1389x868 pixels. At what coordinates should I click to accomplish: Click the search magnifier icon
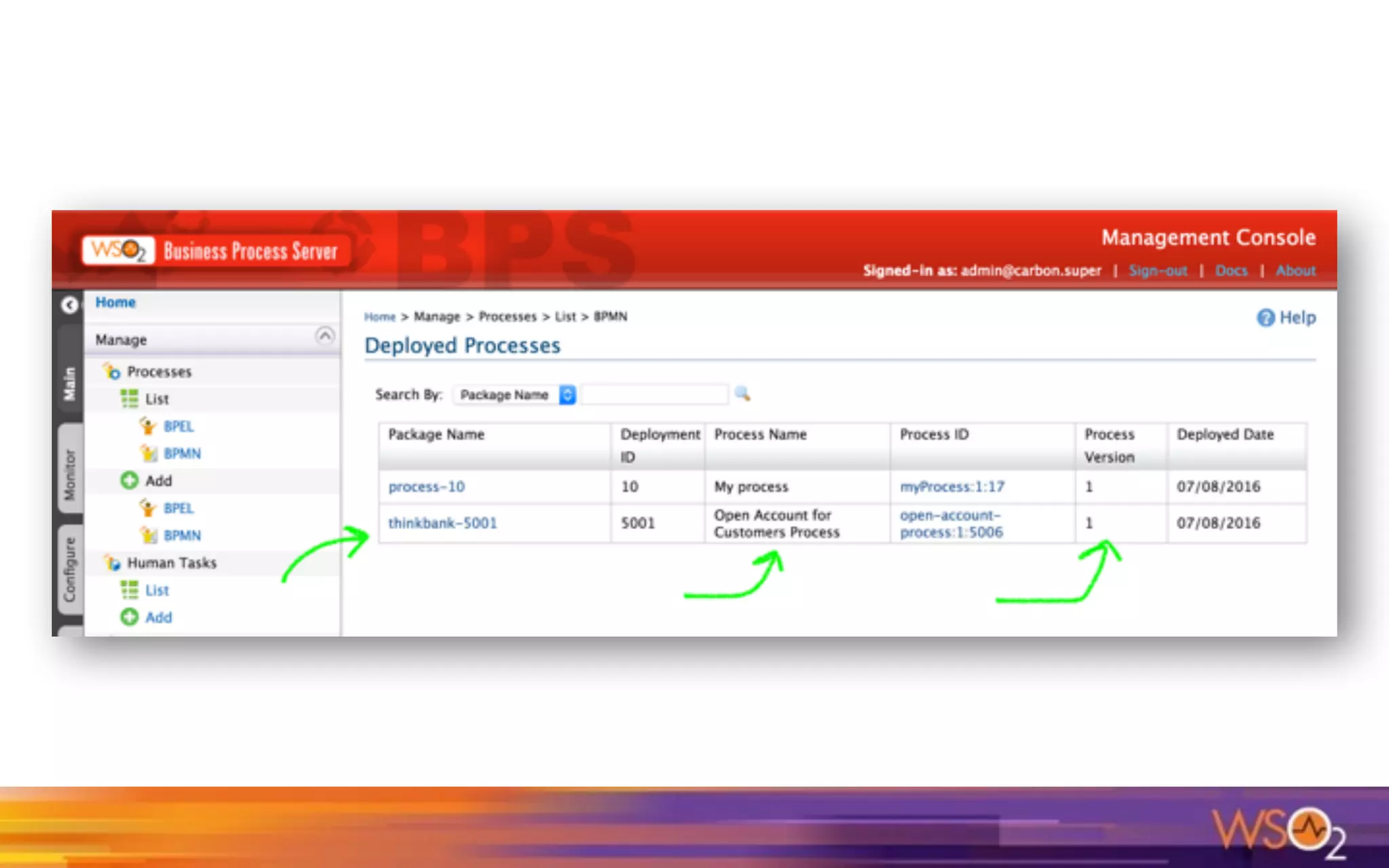coord(743,393)
